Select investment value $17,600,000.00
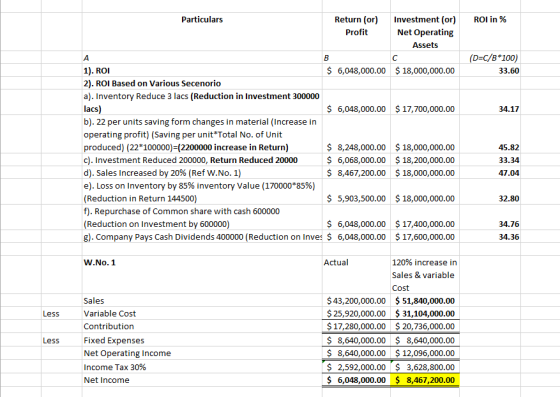Image resolution: width=560 pixels, height=397 pixels. (425, 237)
